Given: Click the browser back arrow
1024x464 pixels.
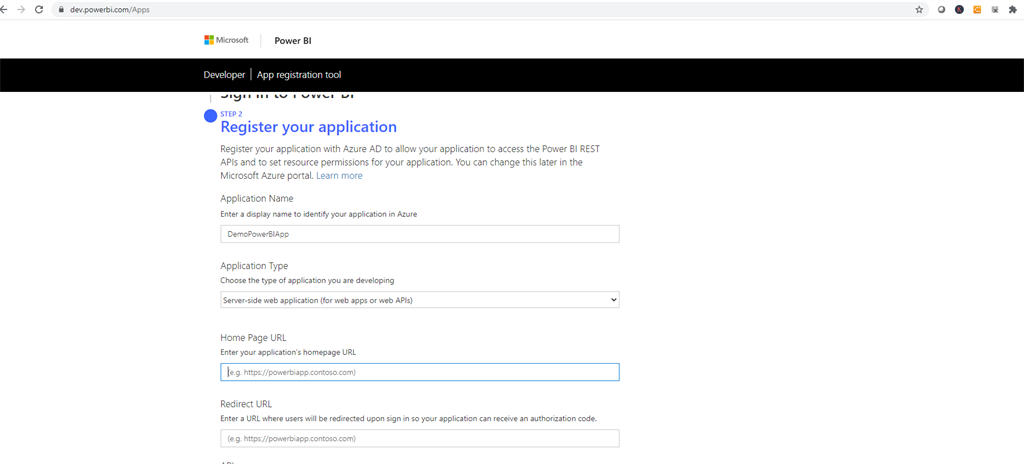Looking at the screenshot, I should coord(6,9).
